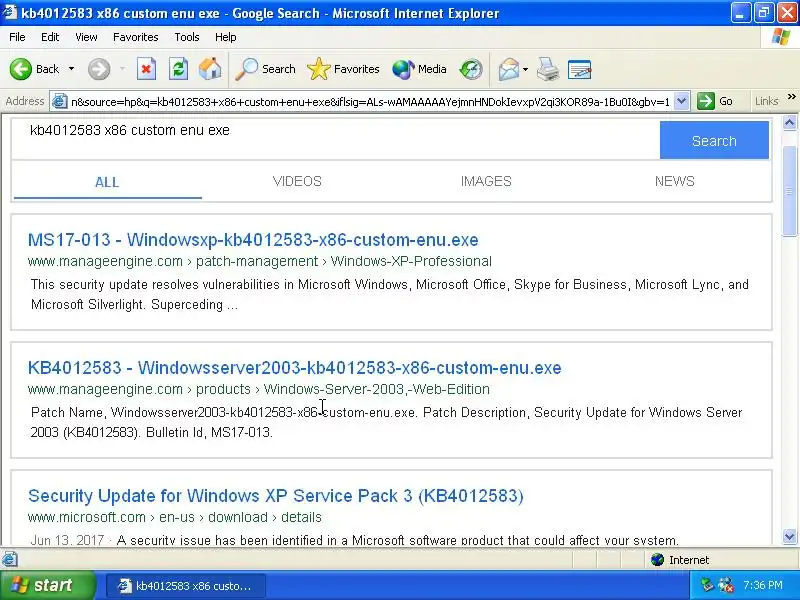Image resolution: width=800 pixels, height=600 pixels.
Task: Click the scrollbar up arrow
Action: click(790, 122)
